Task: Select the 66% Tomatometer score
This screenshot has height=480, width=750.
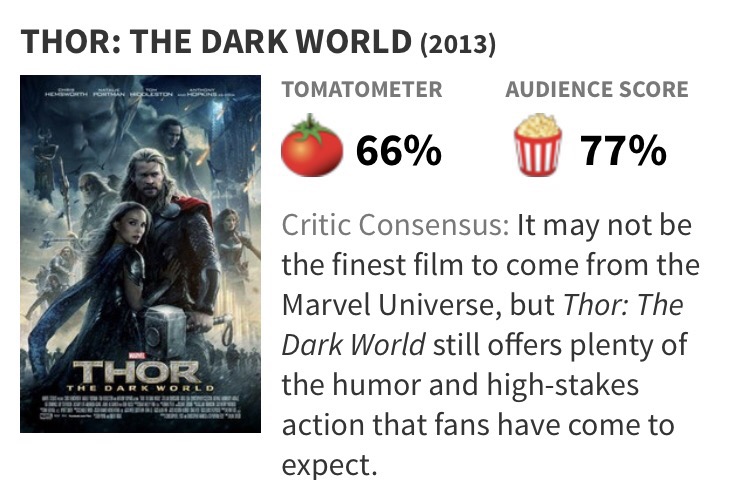Action: pyautogui.click(x=398, y=150)
